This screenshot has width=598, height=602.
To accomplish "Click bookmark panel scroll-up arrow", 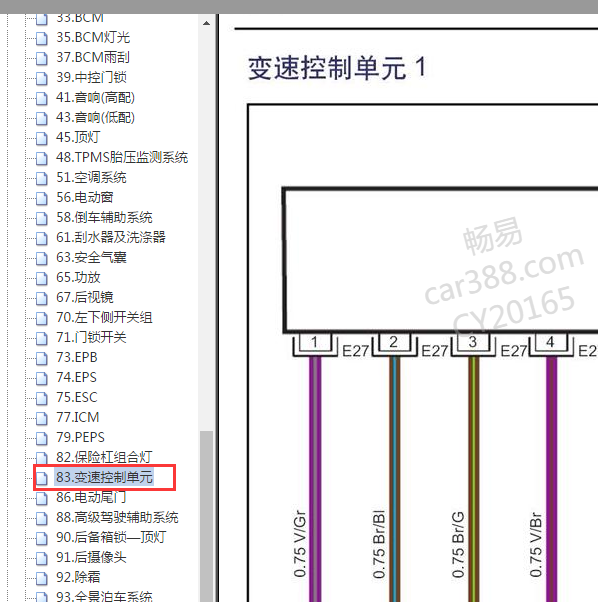I will tap(206, 23).
